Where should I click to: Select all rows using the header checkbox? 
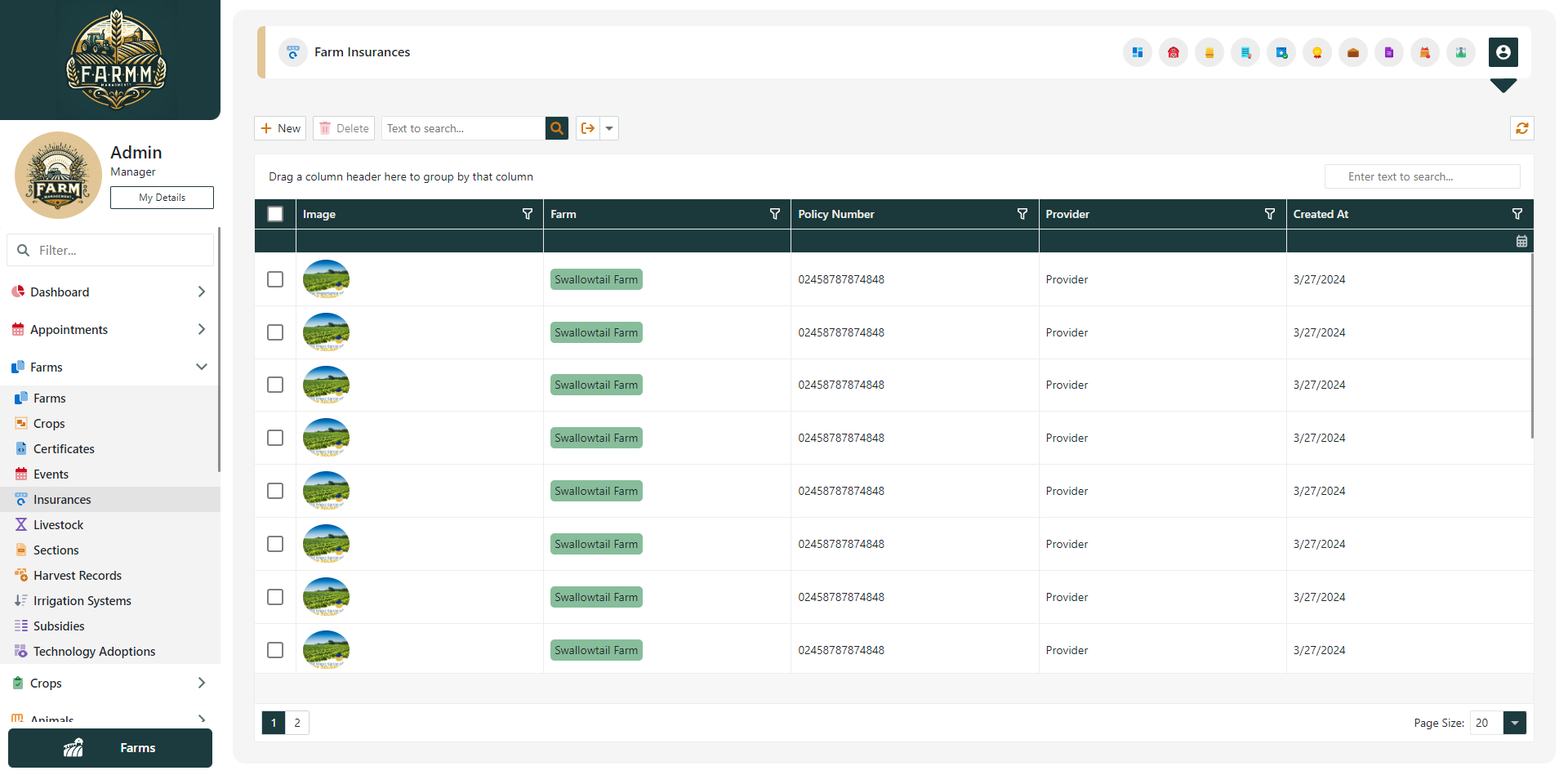275,213
